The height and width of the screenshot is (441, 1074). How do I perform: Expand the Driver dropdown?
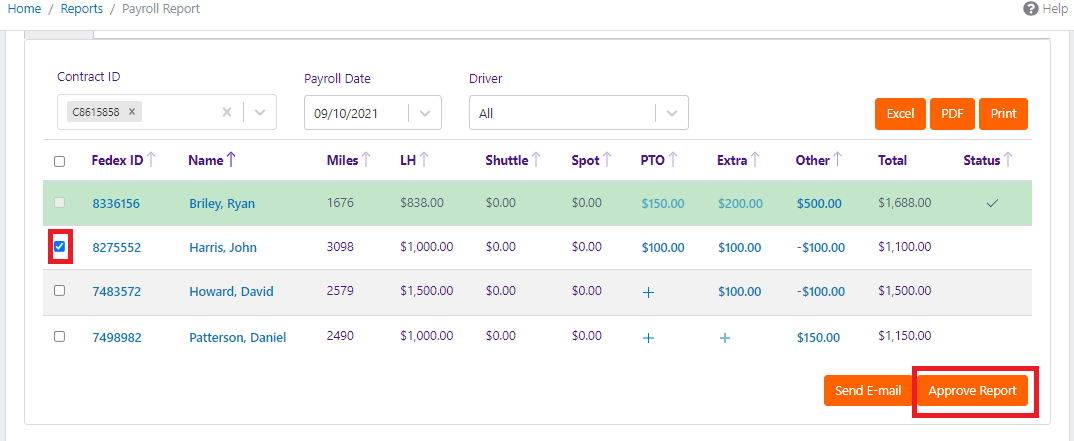(672, 113)
